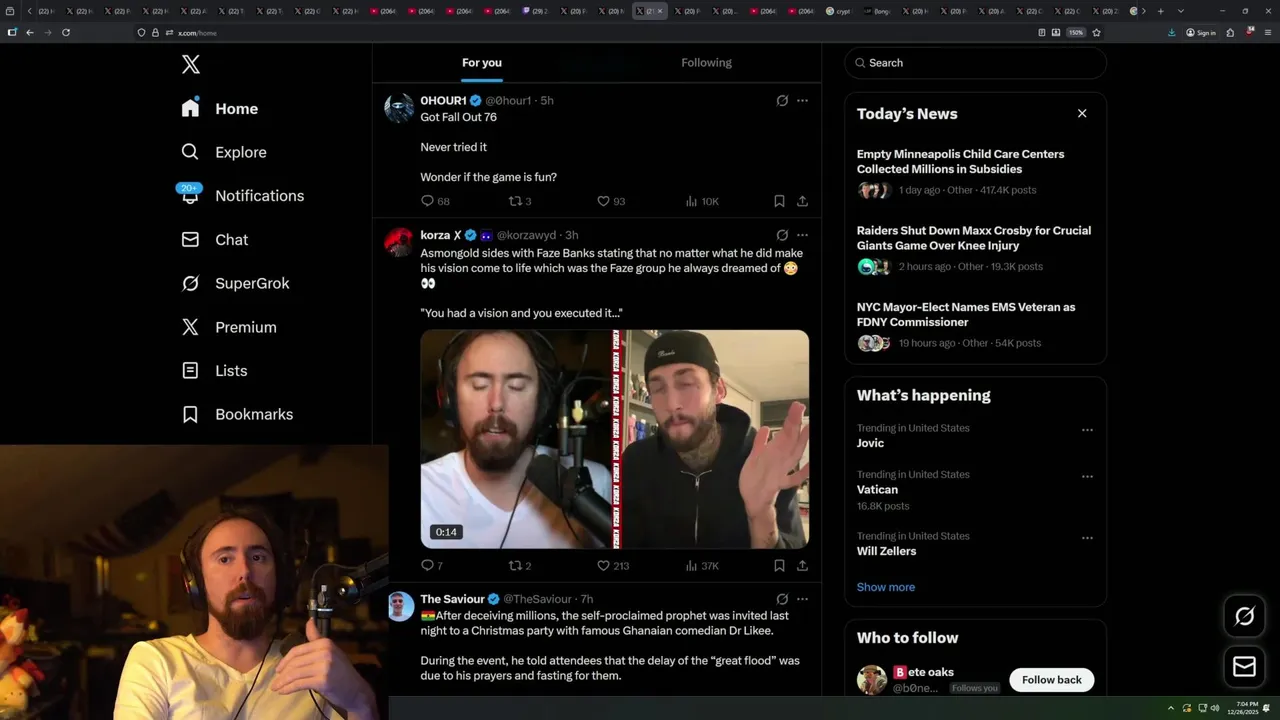
Task: Open options for the Vatican trend
Action: (x=1087, y=477)
